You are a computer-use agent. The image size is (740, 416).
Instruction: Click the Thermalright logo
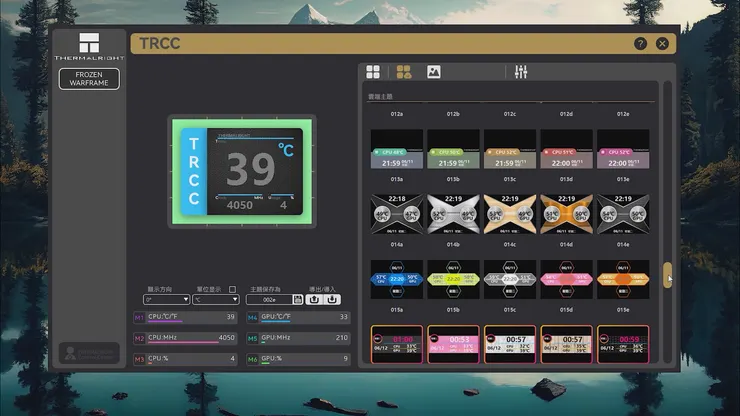tap(89, 46)
